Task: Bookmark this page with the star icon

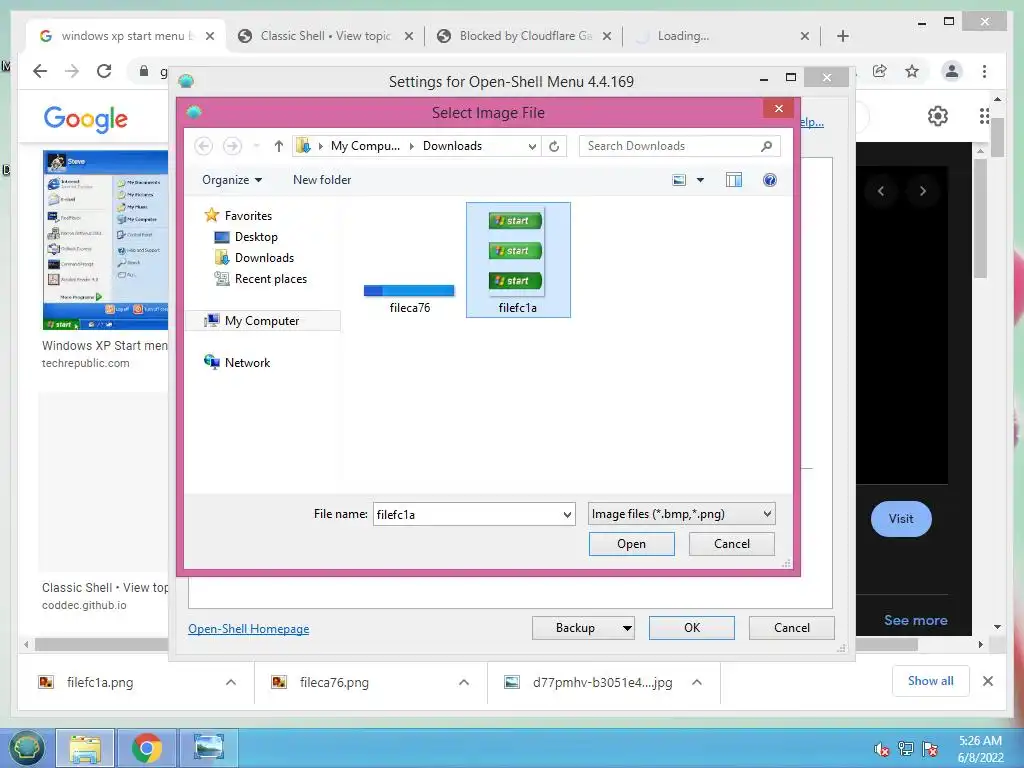Action: tap(912, 71)
